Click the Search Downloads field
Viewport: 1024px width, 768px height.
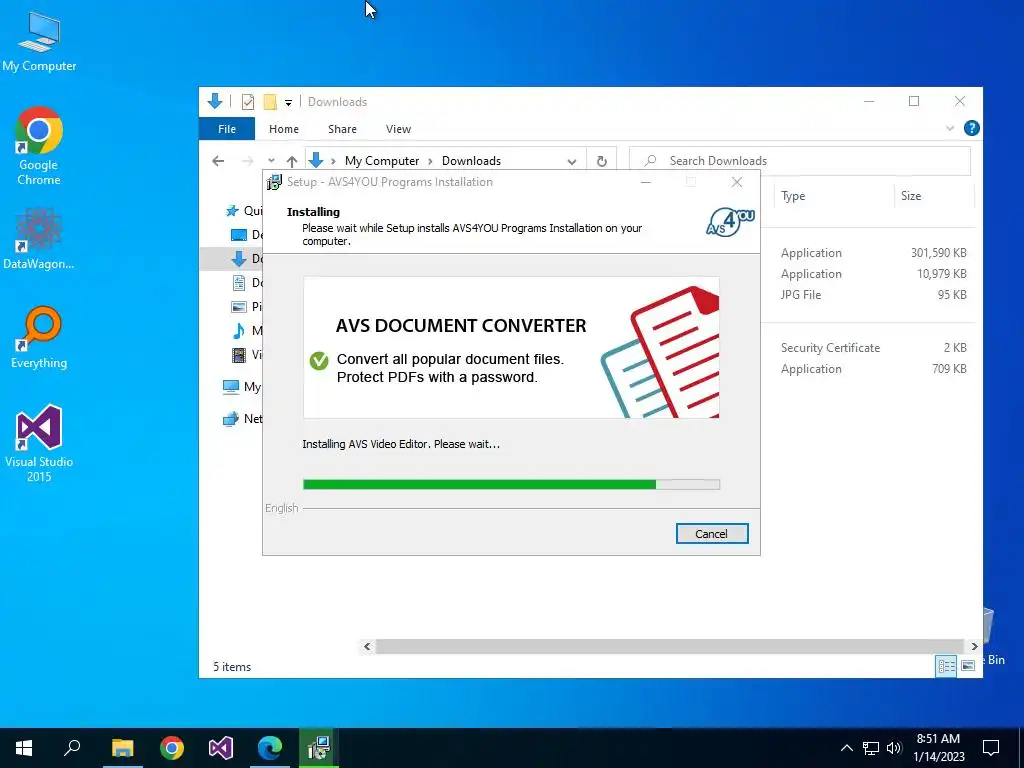[800, 161]
